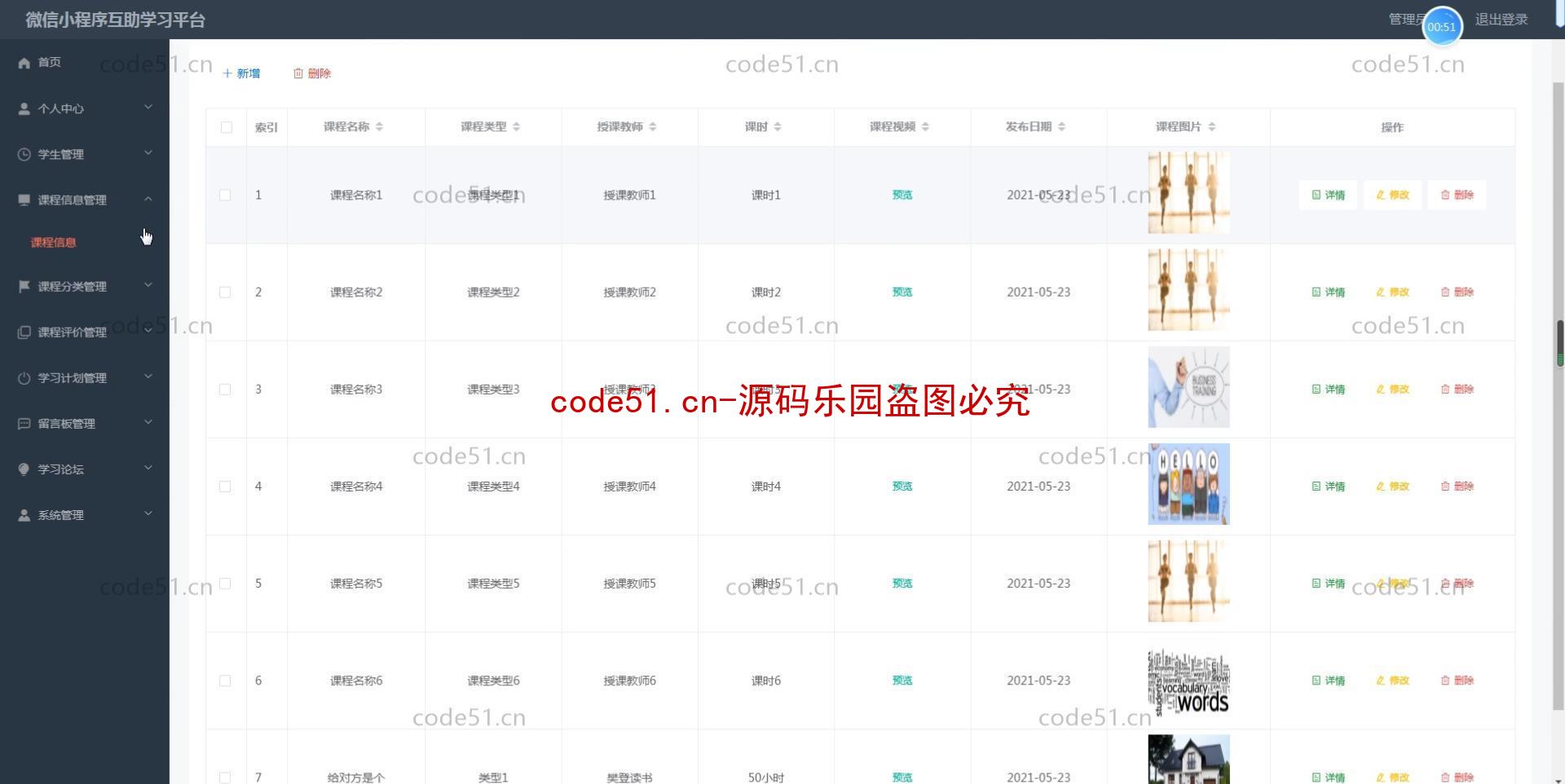Viewport: 1565px width, 784px height.
Task: Open the 课程评价管理 menu item
Action: (85, 332)
